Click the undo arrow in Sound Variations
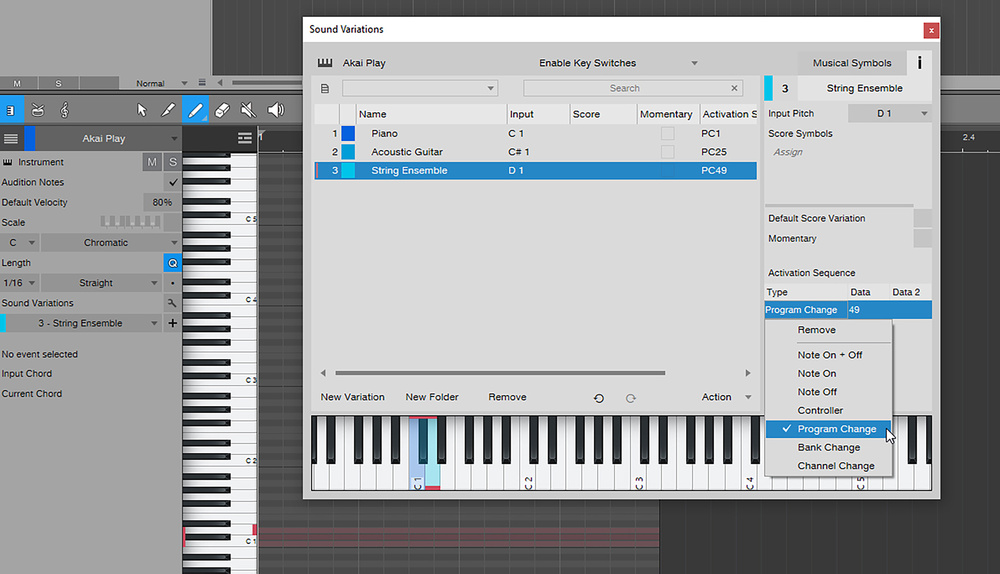 pos(599,398)
